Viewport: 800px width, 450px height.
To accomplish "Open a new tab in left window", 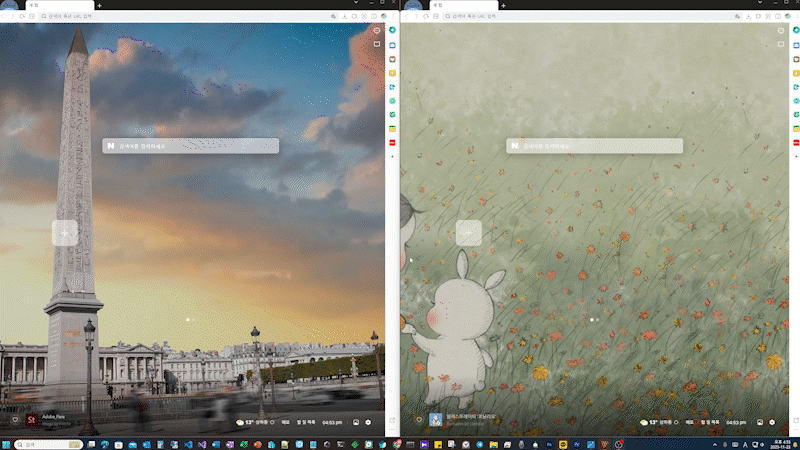I will click(99, 6).
